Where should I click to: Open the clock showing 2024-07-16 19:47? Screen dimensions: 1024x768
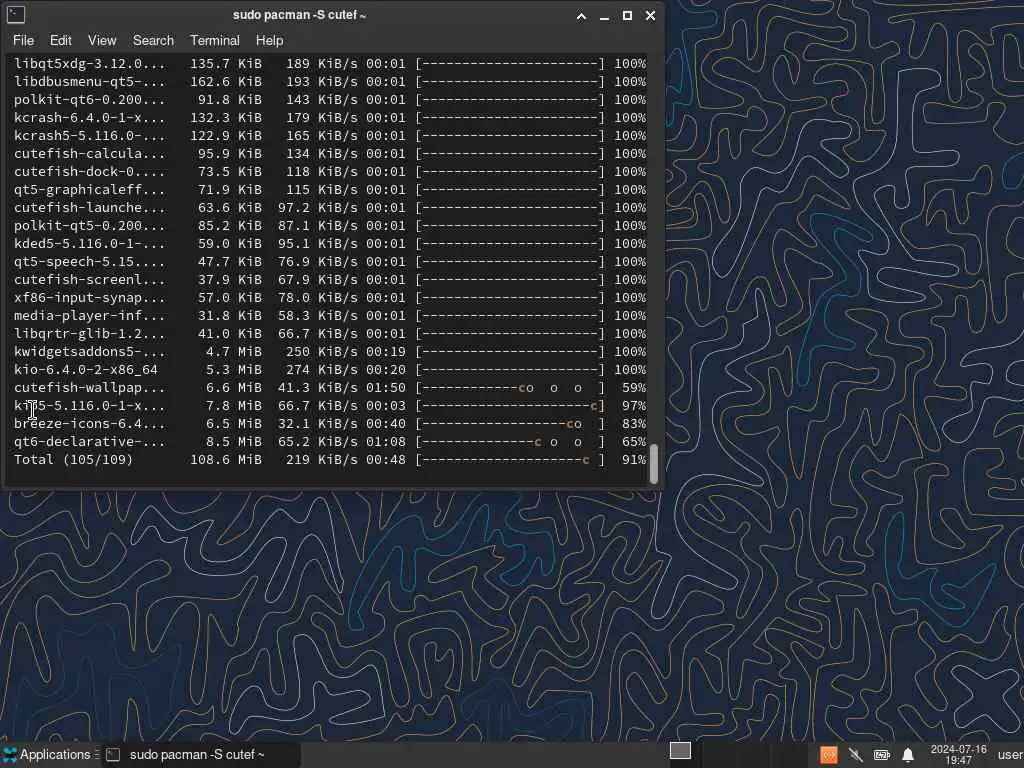point(958,755)
